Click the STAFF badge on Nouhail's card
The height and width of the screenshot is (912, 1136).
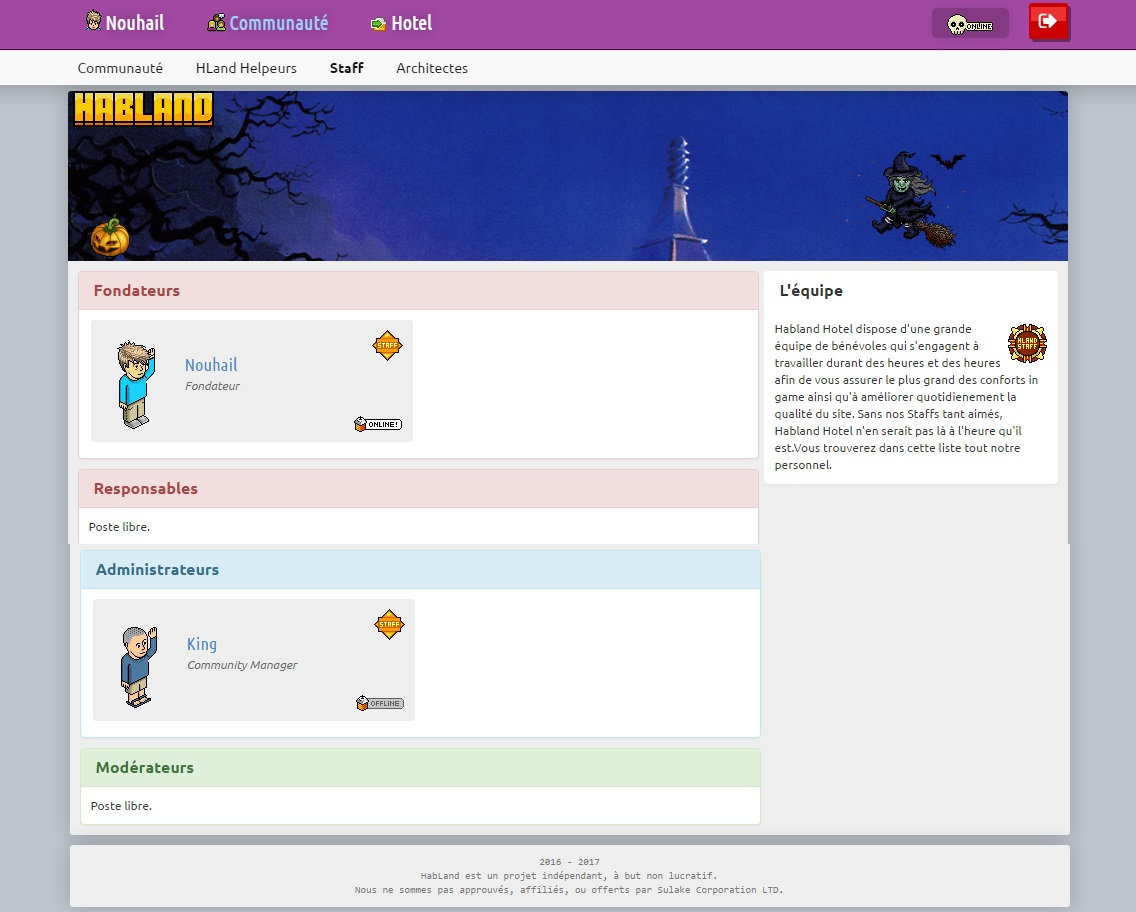[387, 344]
